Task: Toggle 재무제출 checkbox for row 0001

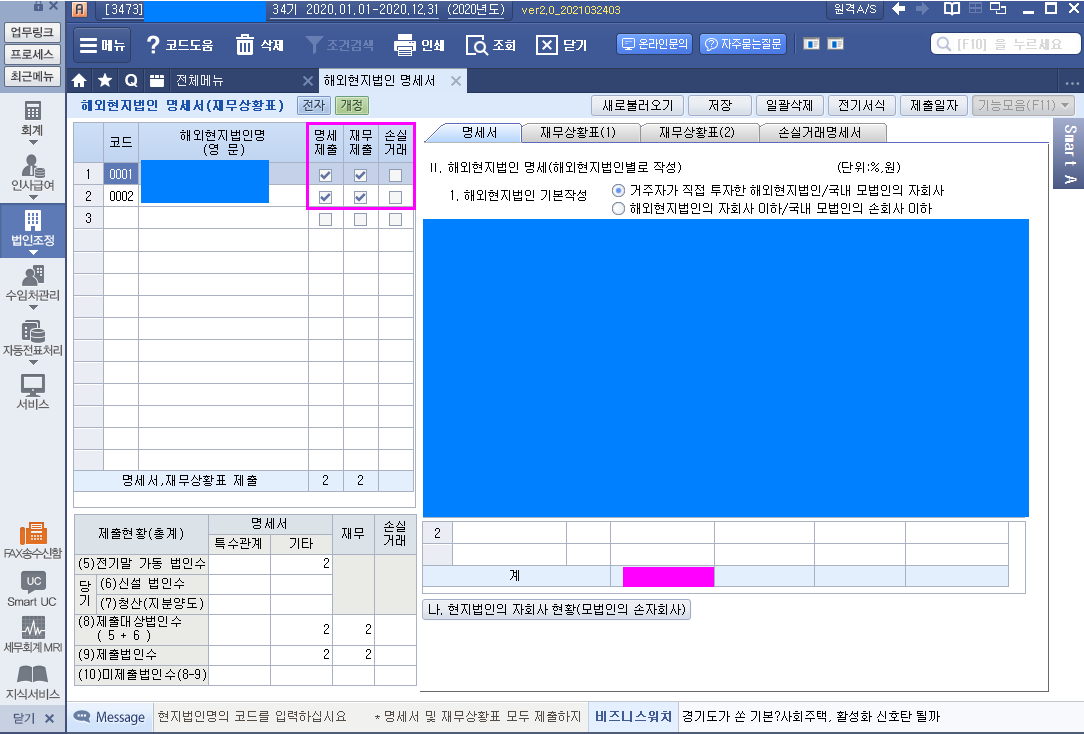Action: [360, 176]
